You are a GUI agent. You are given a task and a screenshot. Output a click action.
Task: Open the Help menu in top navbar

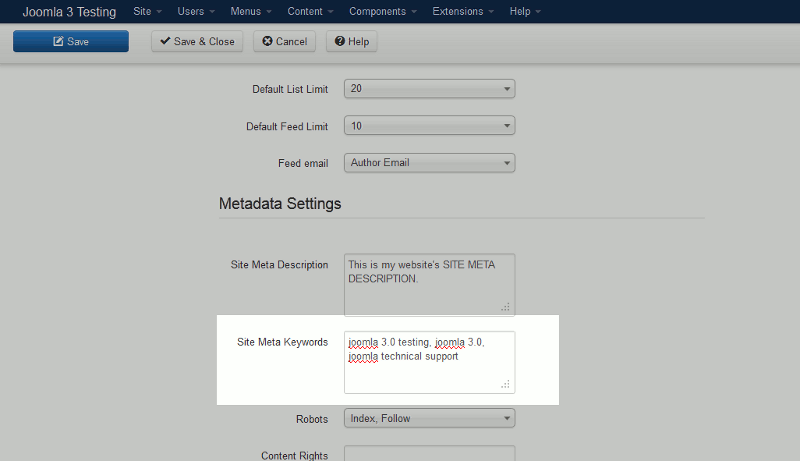[x=525, y=11]
